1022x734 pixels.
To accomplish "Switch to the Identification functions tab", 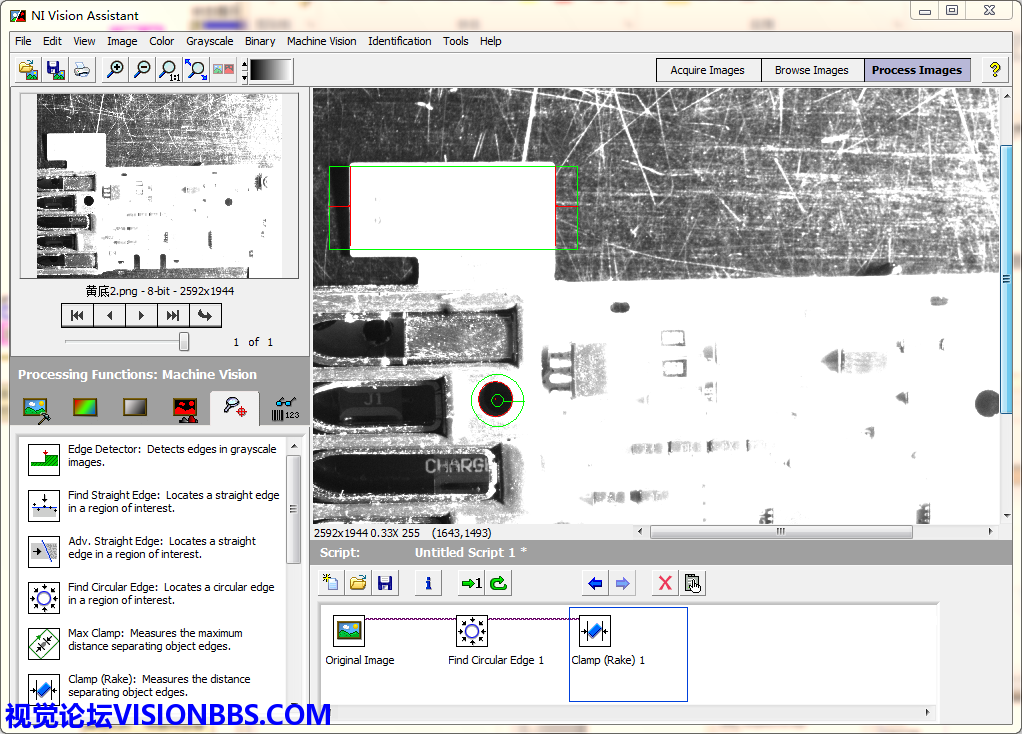I will [x=286, y=408].
